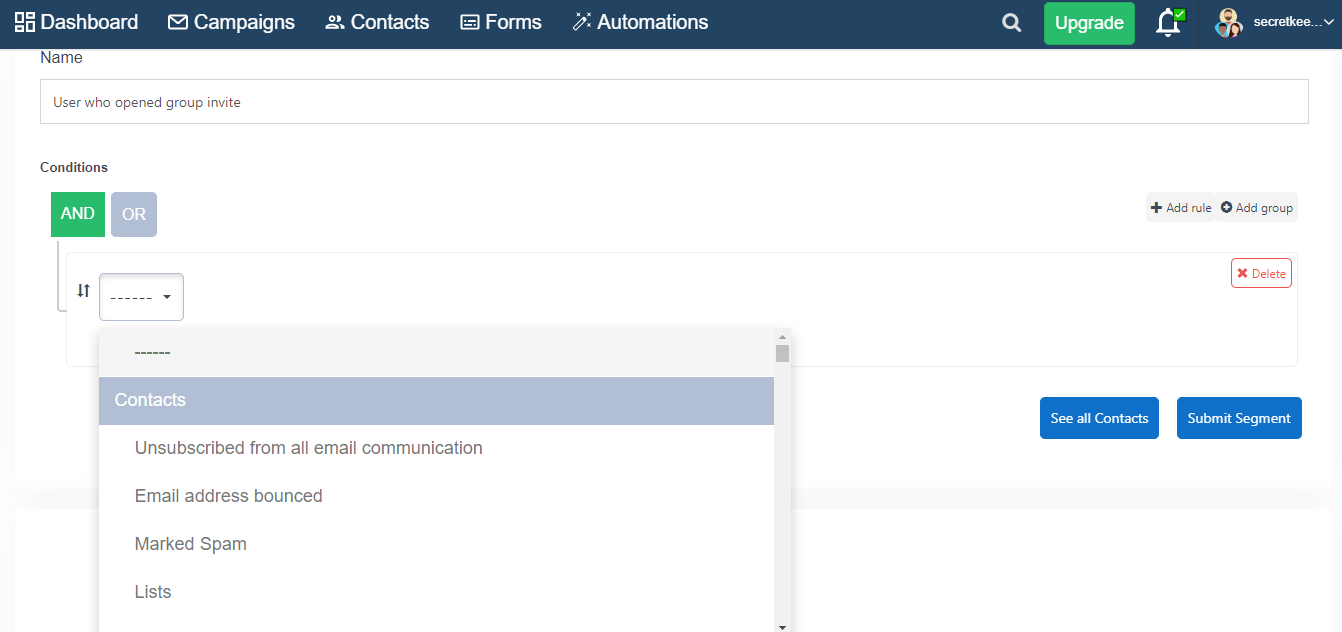Edit the segment Name field
Screen dimensions: 1342x632
[x=674, y=102]
